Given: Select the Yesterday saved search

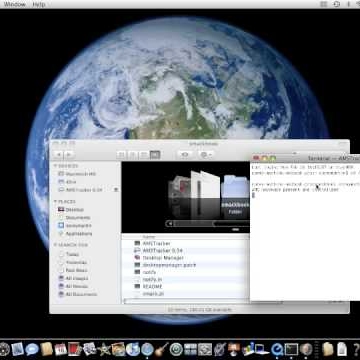Looking at the screenshot, I should coord(73,262).
